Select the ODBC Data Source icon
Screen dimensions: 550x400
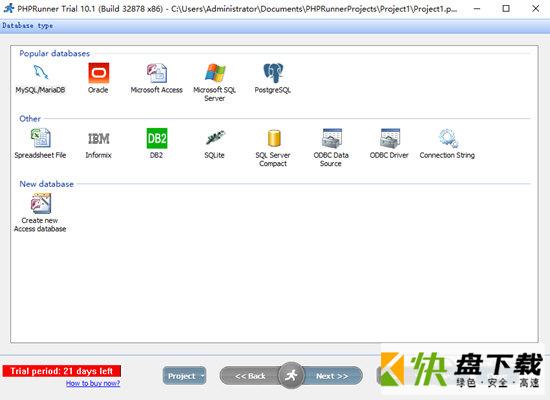click(x=331, y=138)
